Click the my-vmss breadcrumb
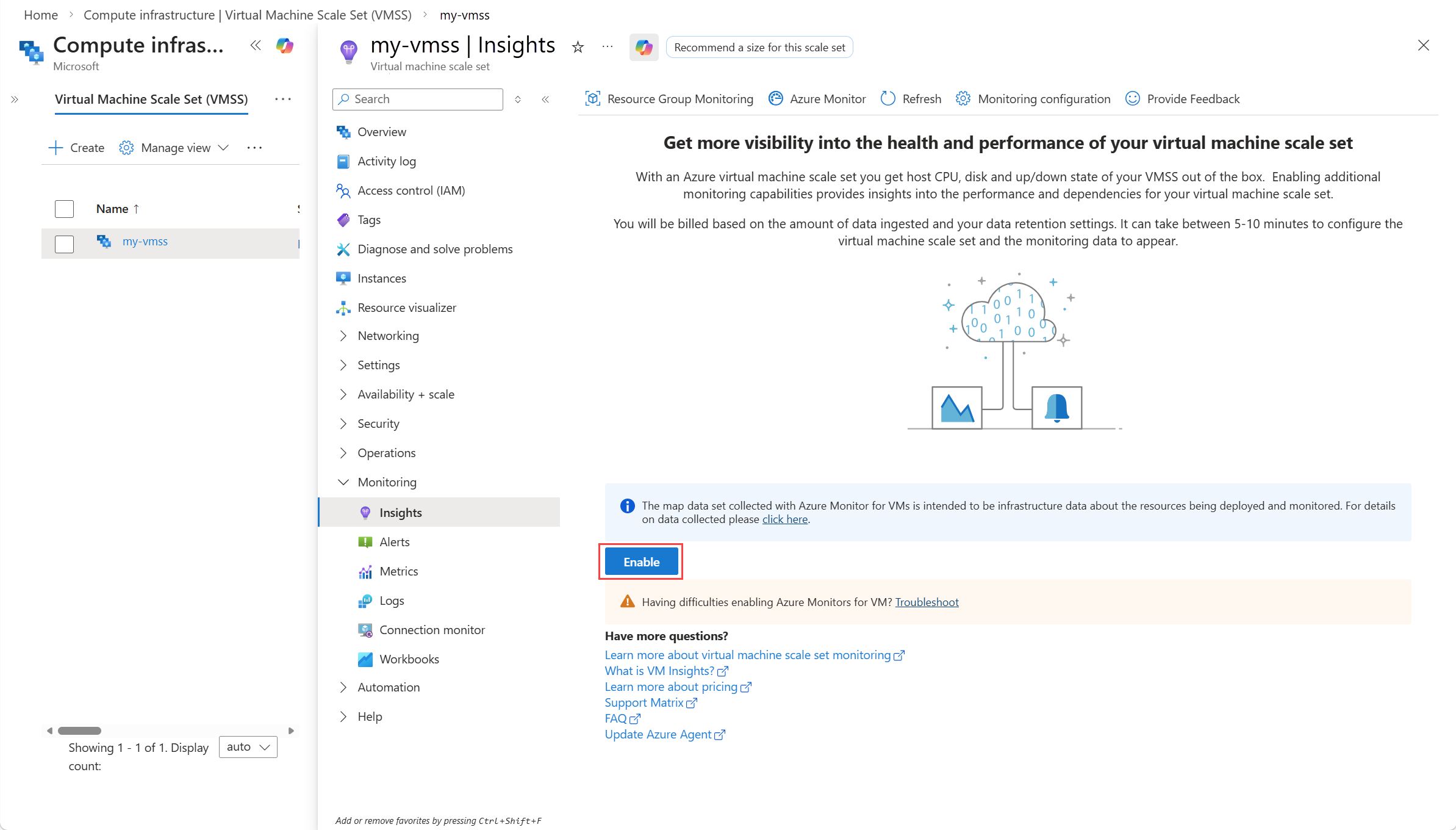Image resolution: width=1456 pixels, height=830 pixels. pyautogui.click(x=465, y=15)
